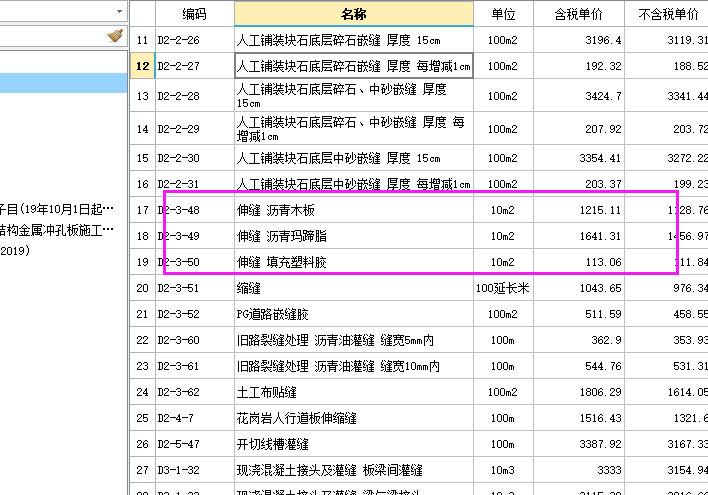Image resolution: width=708 pixels, height=495 pixels.
Task: Click code cell D2-3-52
Action: tap(195, 314)
